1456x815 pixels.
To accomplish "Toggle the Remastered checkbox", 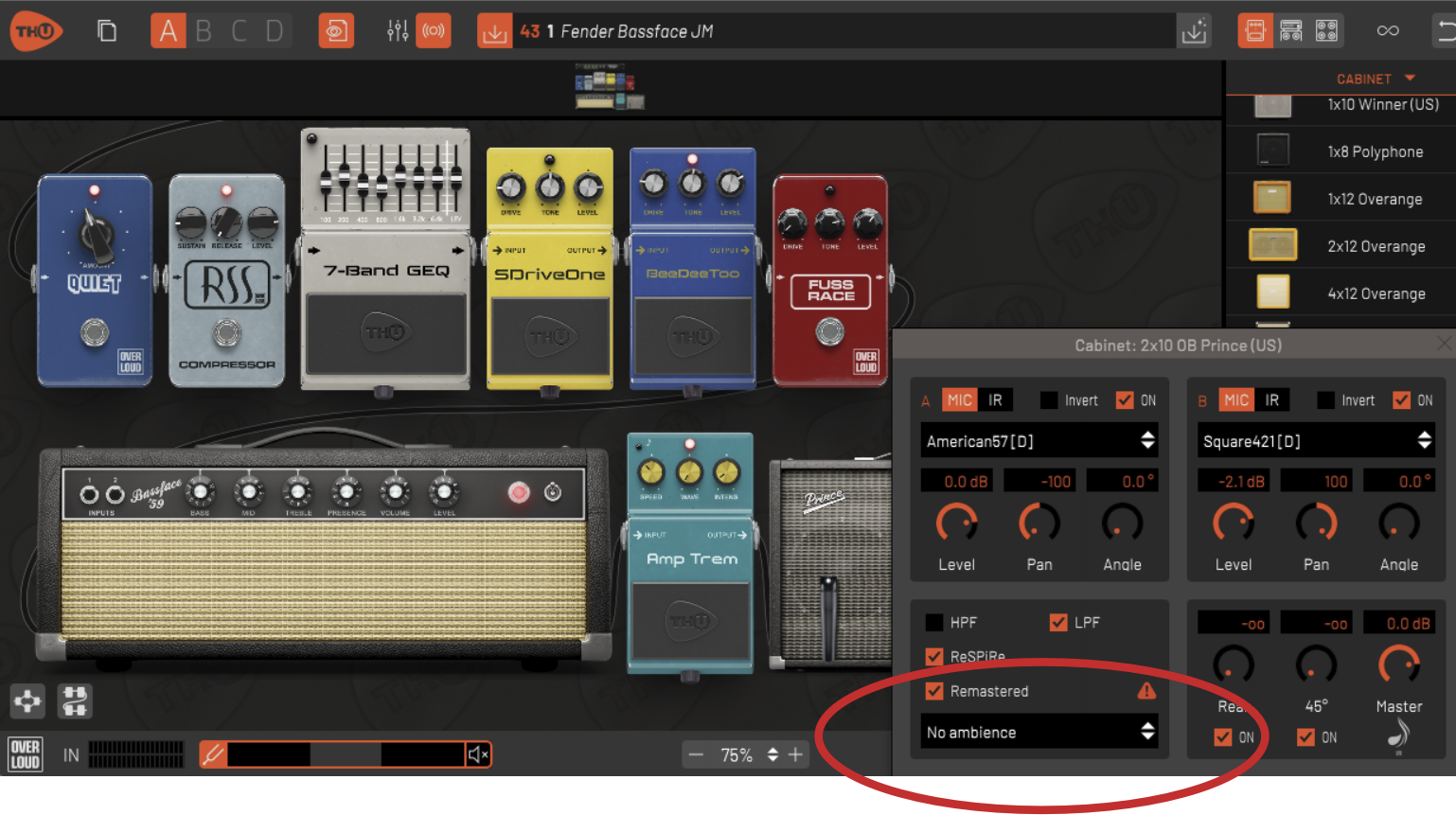I will click(934, 691).
